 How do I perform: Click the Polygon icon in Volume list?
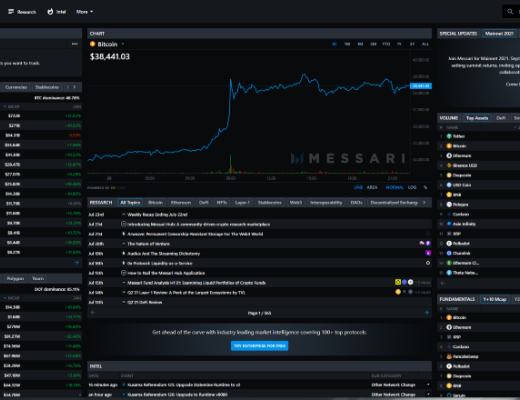[449, 204]
